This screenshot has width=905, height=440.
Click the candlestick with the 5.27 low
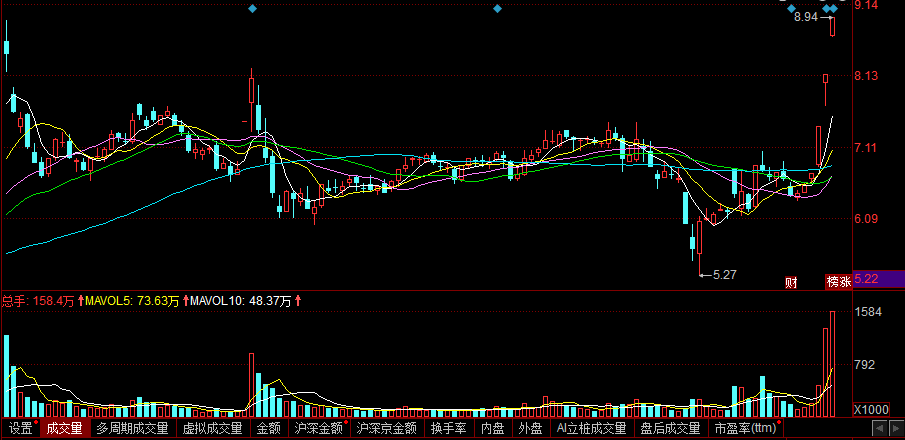700,247
